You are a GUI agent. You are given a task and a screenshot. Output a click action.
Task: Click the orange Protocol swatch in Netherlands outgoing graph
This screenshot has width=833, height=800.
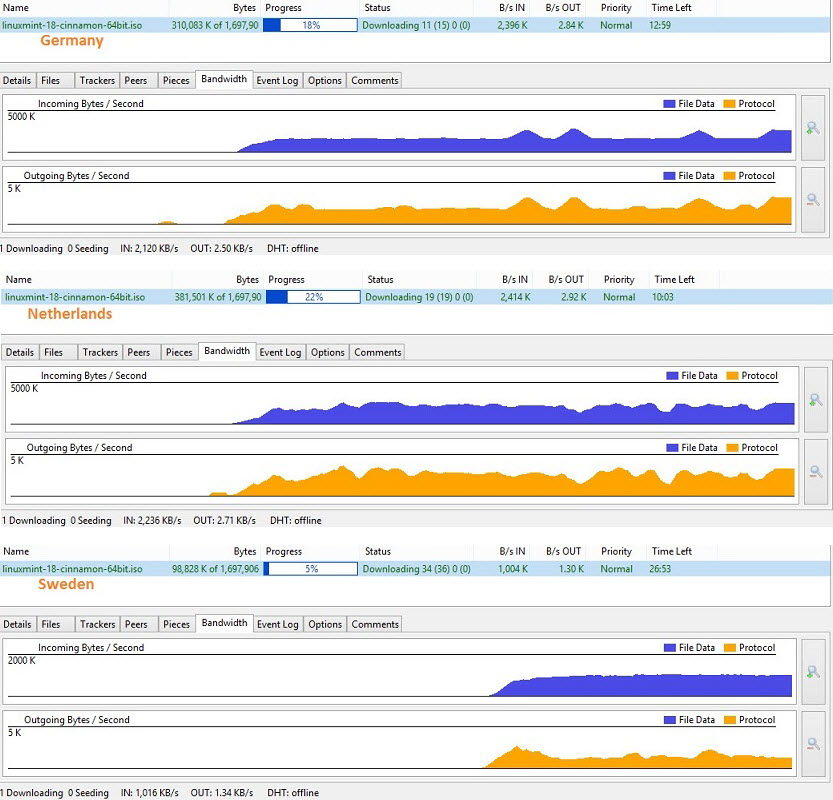[733, 448]
